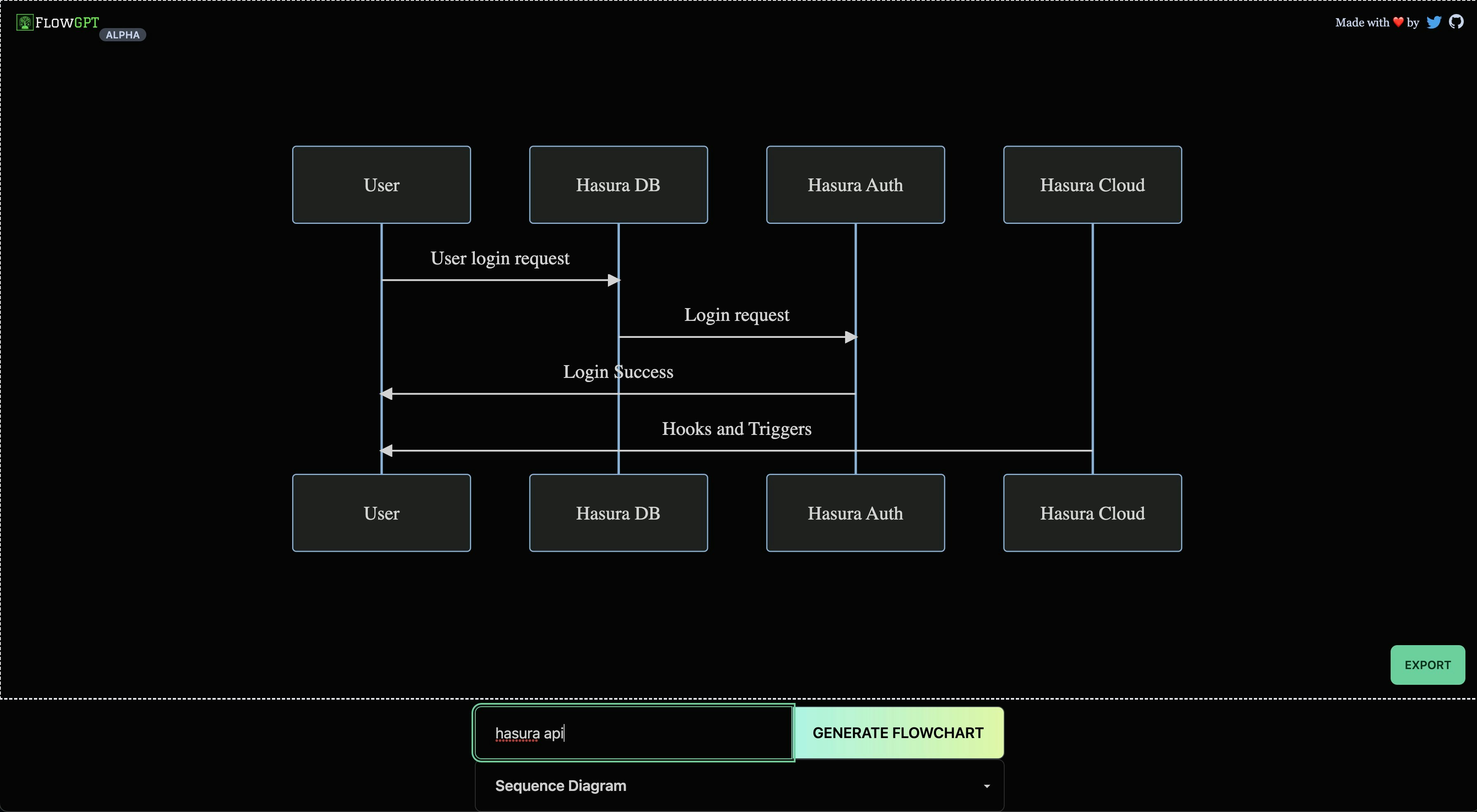Click the 'Made with' credit text

pos(1362,22)
